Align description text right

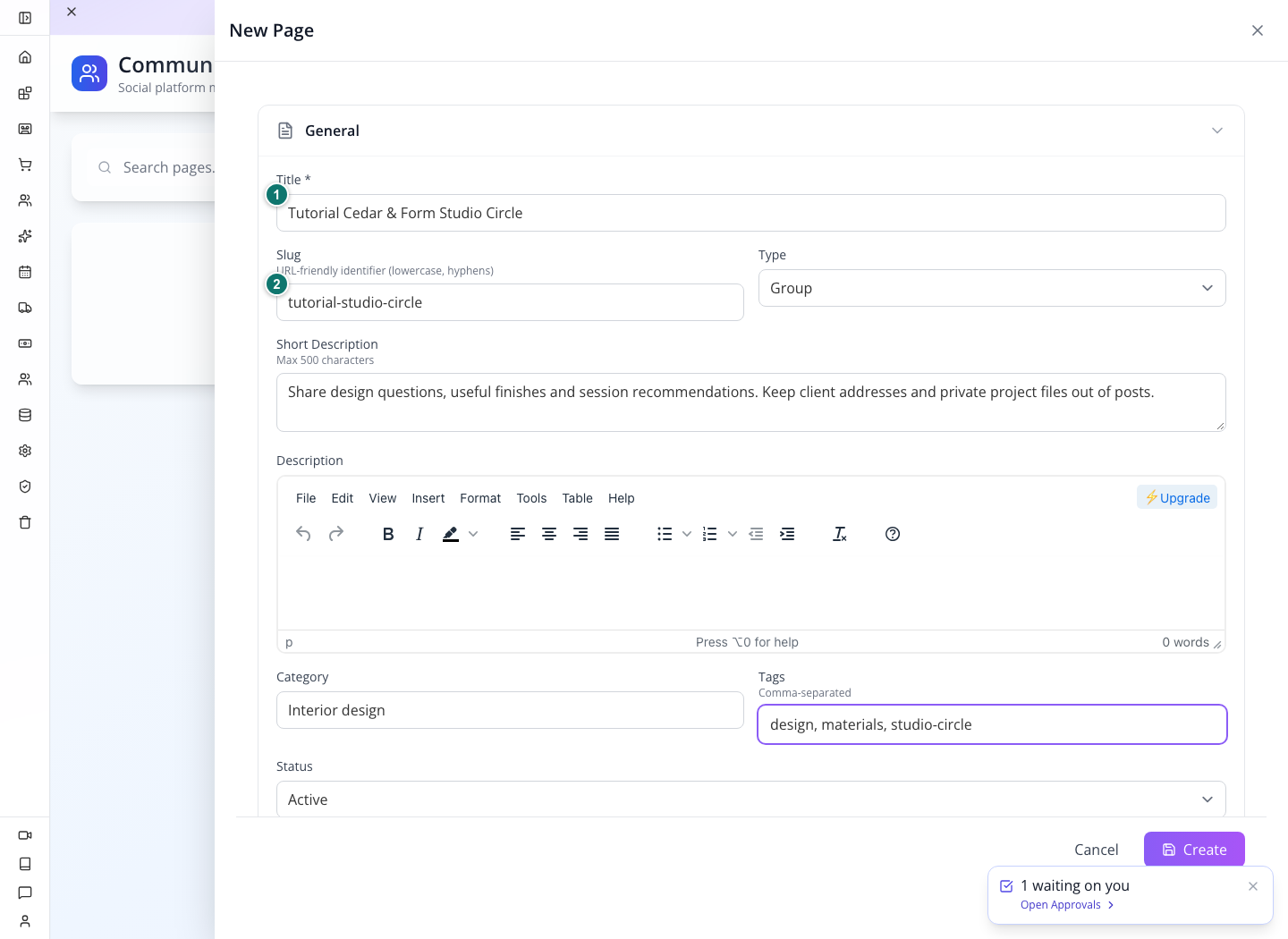[x=580, y=534]
